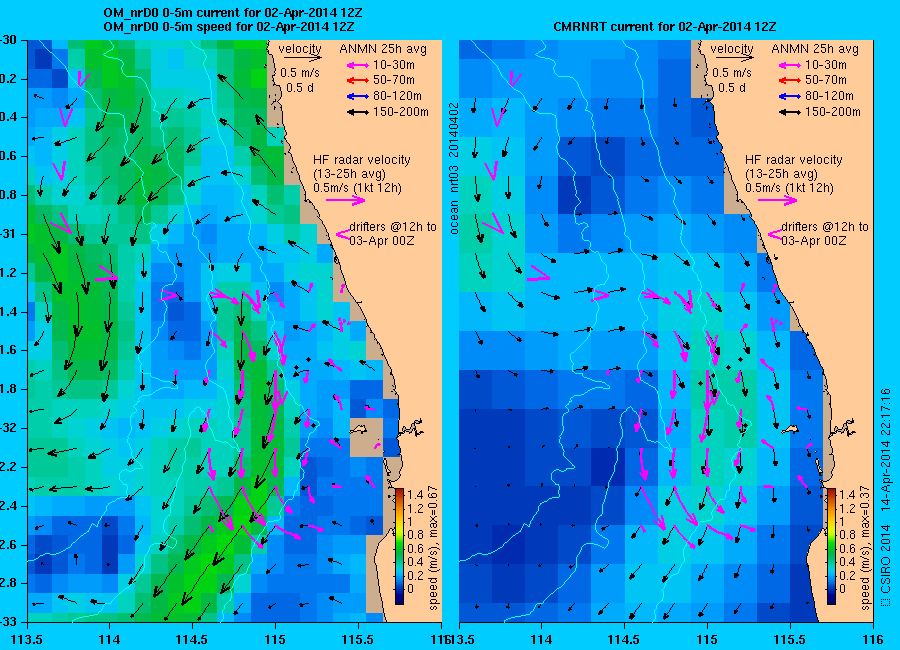Select title 'OM_nrD0 0-5m current for 02-Apr-2014 12Z'
The width and height of the screenshot is (900, 650).
232,13
